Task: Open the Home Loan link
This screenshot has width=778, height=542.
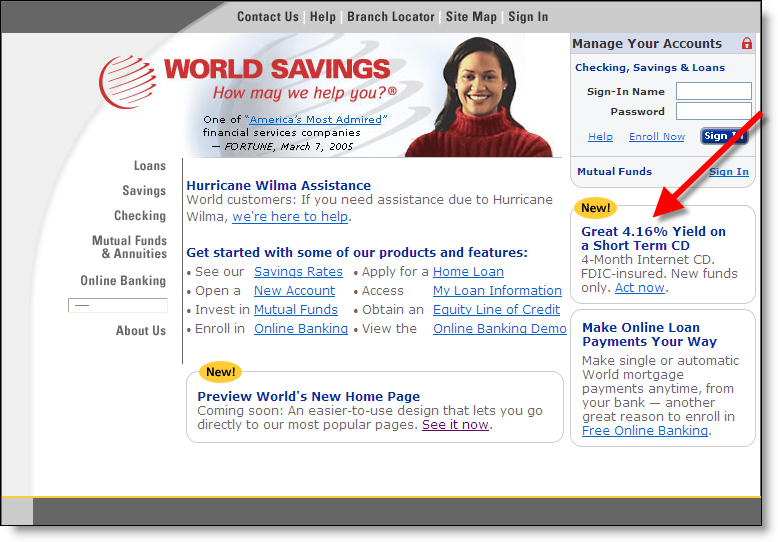Action: tap(468, 272)
